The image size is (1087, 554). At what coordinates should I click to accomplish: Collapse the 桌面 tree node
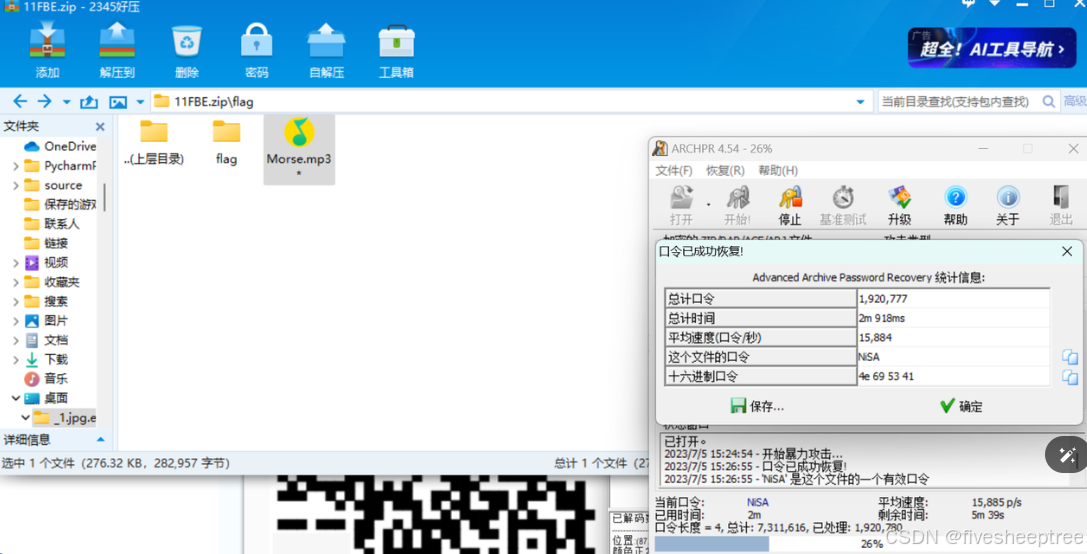click(x=15, y=399)
